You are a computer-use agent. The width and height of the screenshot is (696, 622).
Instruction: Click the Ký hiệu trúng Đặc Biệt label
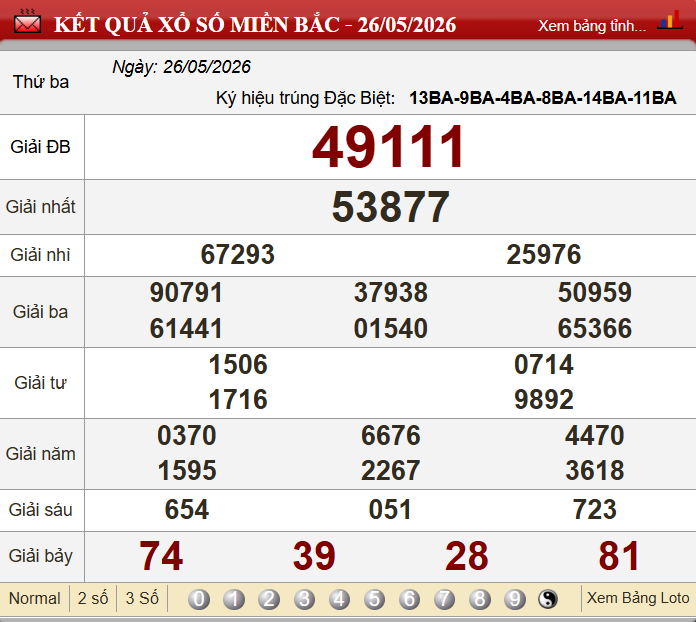click(x=305, y=98)
